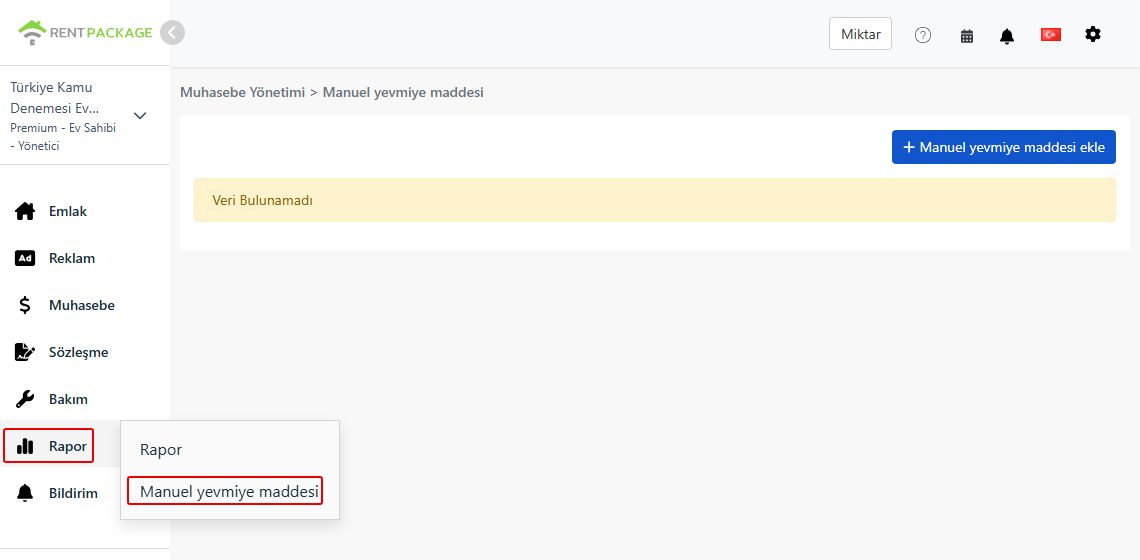Click the Premium - Ev Sahibi - Yönetici text

click(63, 137)
